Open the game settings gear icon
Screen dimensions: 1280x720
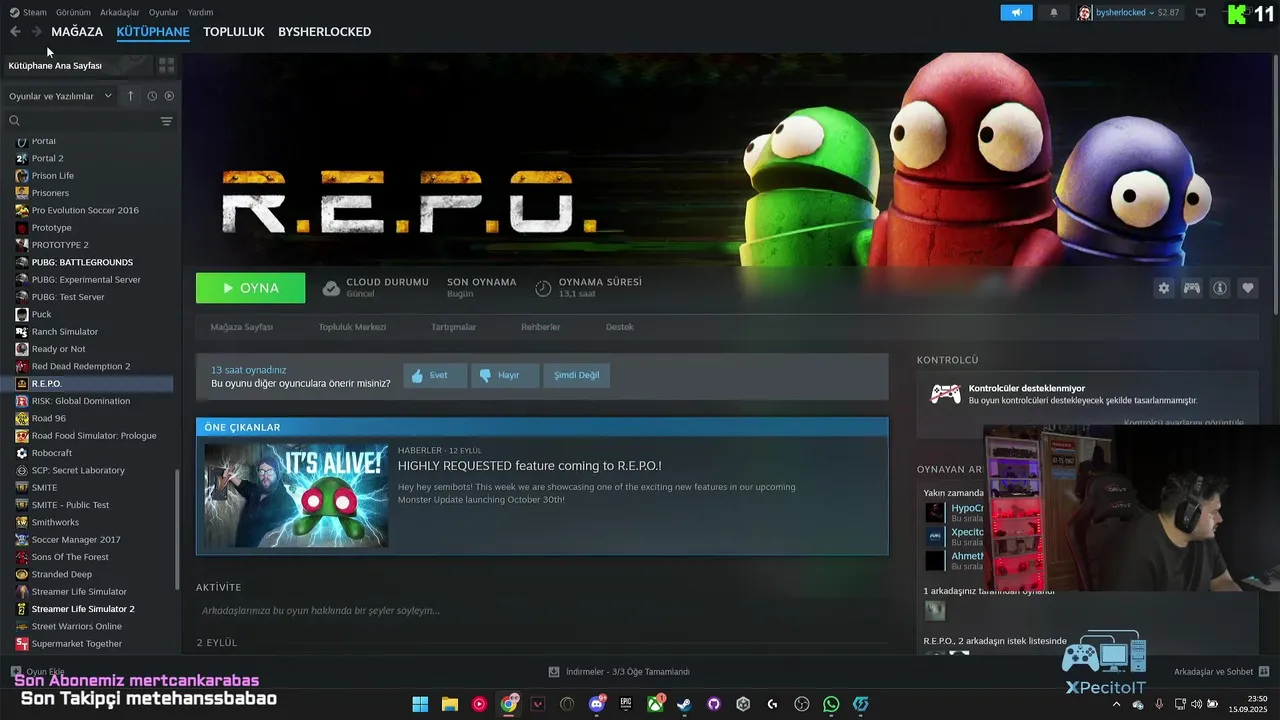(x=1164, y=288)
